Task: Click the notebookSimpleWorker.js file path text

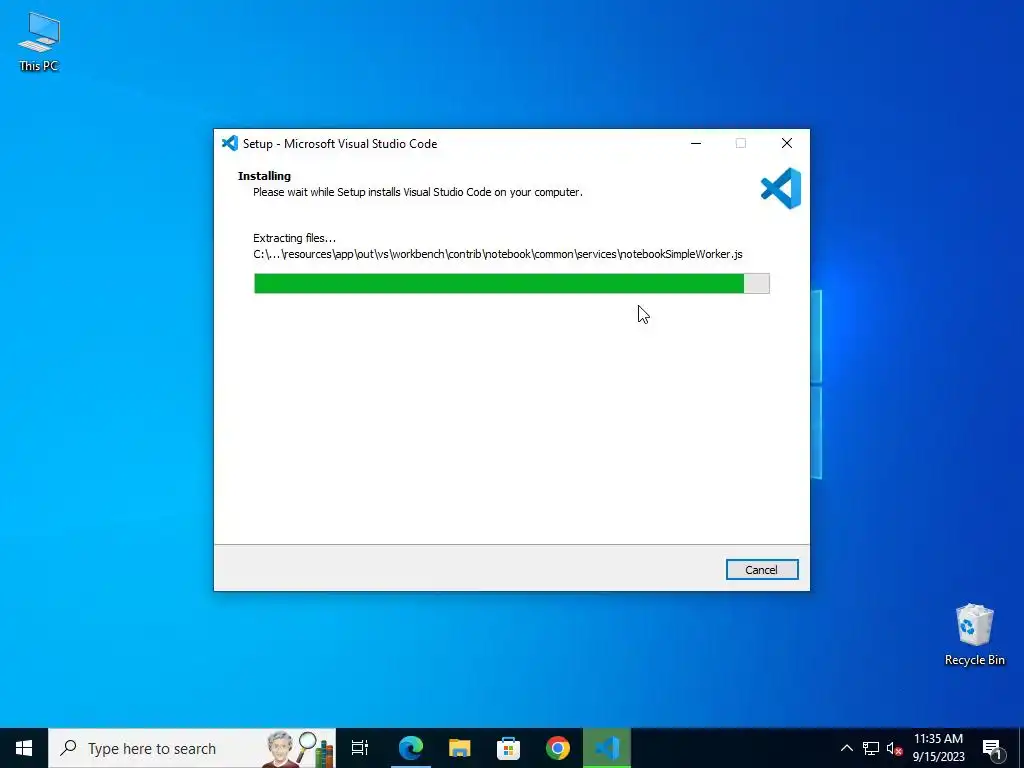Action: tap(498, 254)
